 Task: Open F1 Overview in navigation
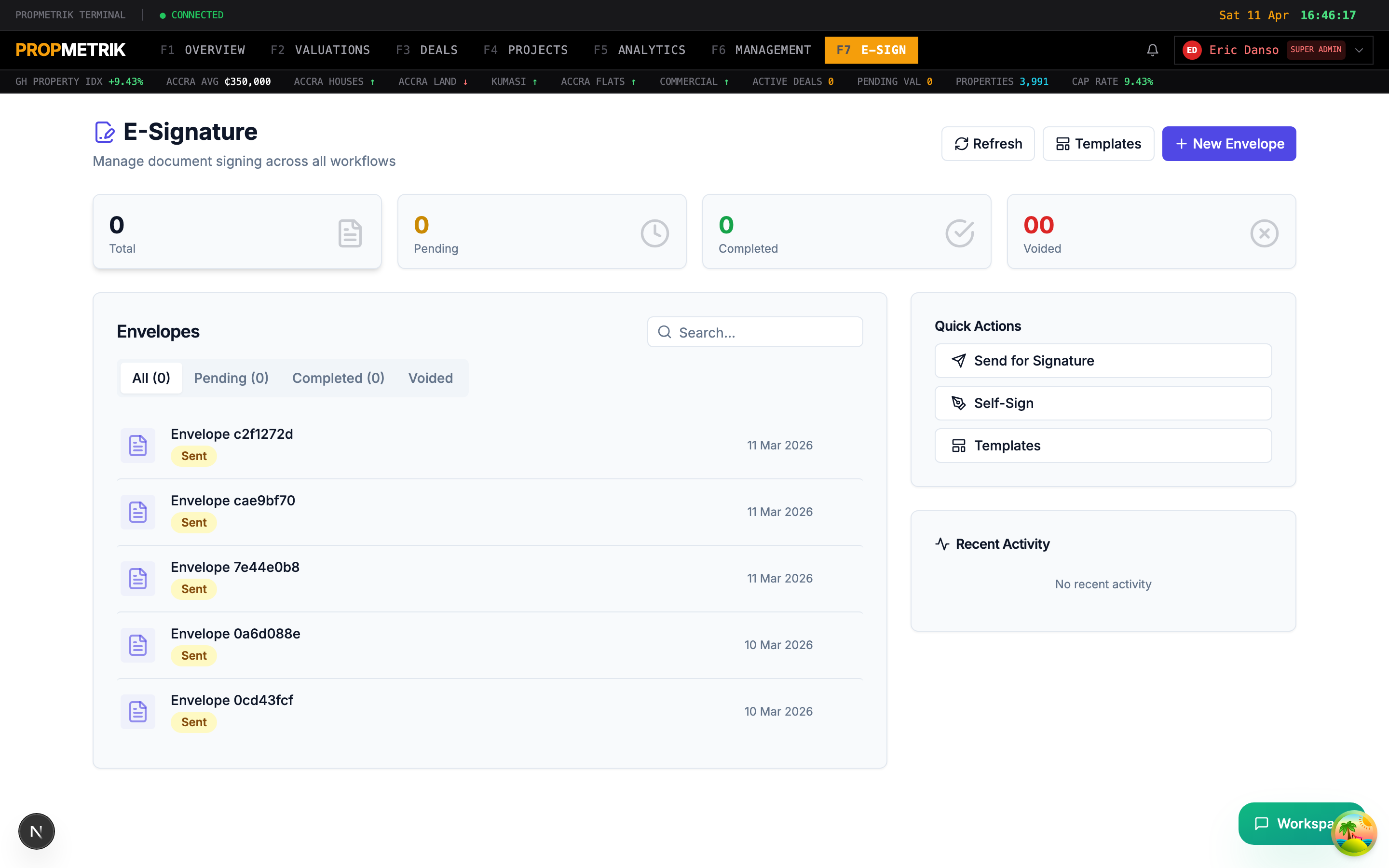pos(203,50)
